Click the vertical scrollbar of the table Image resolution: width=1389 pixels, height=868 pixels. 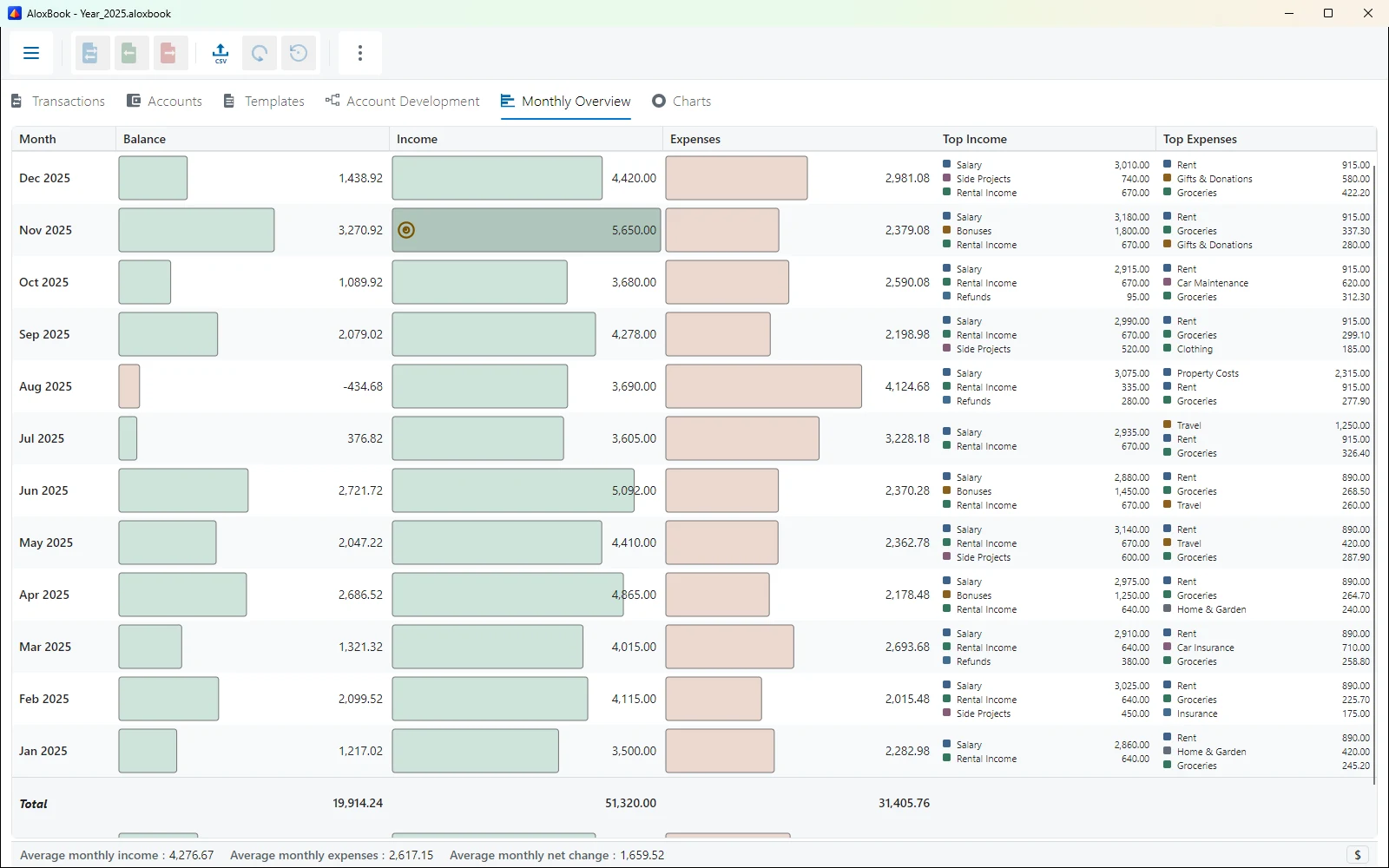pyautogui.click(x=1374, y=469)
